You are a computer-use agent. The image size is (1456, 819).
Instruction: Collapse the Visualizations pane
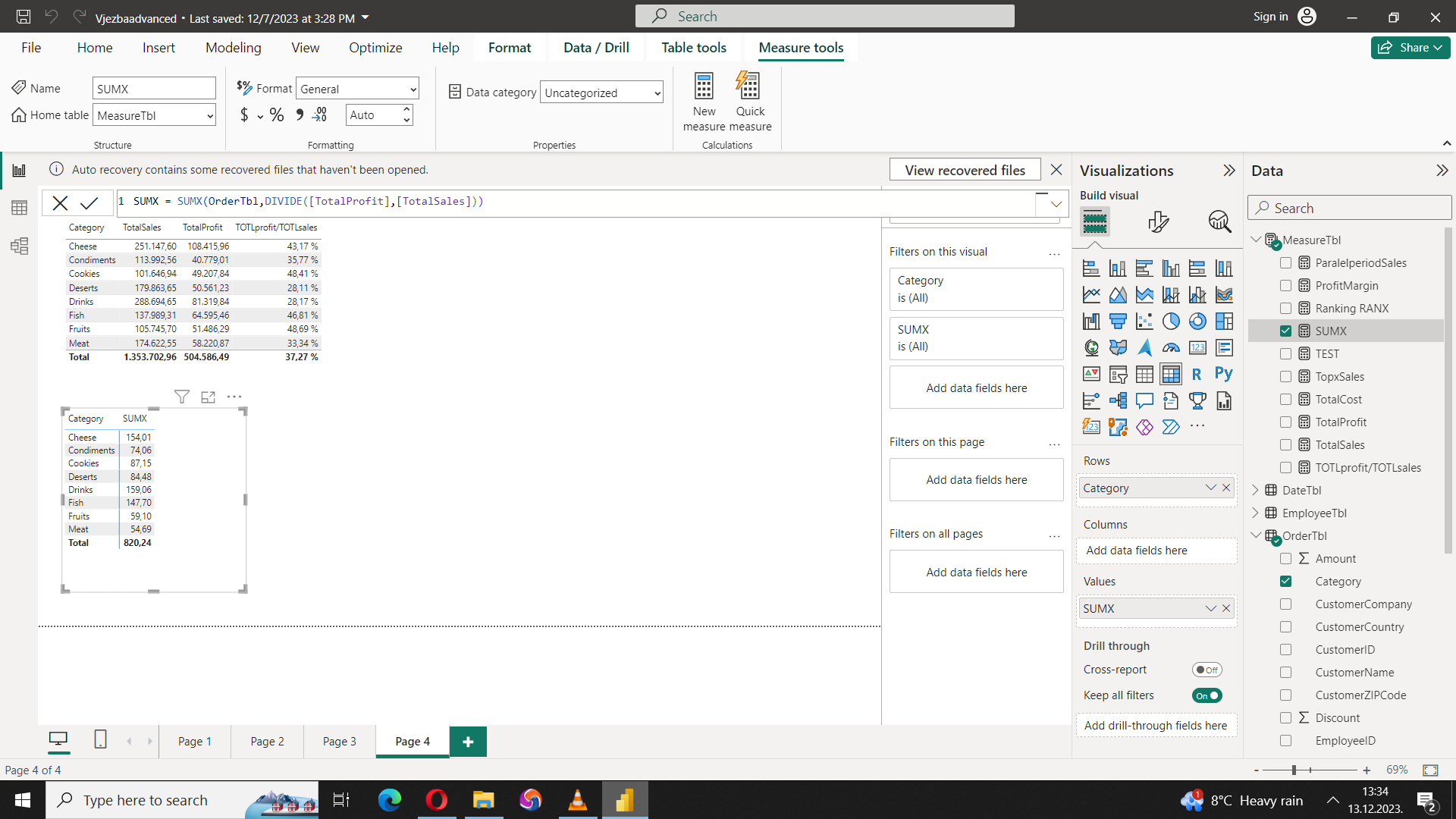pos(1229,171)
